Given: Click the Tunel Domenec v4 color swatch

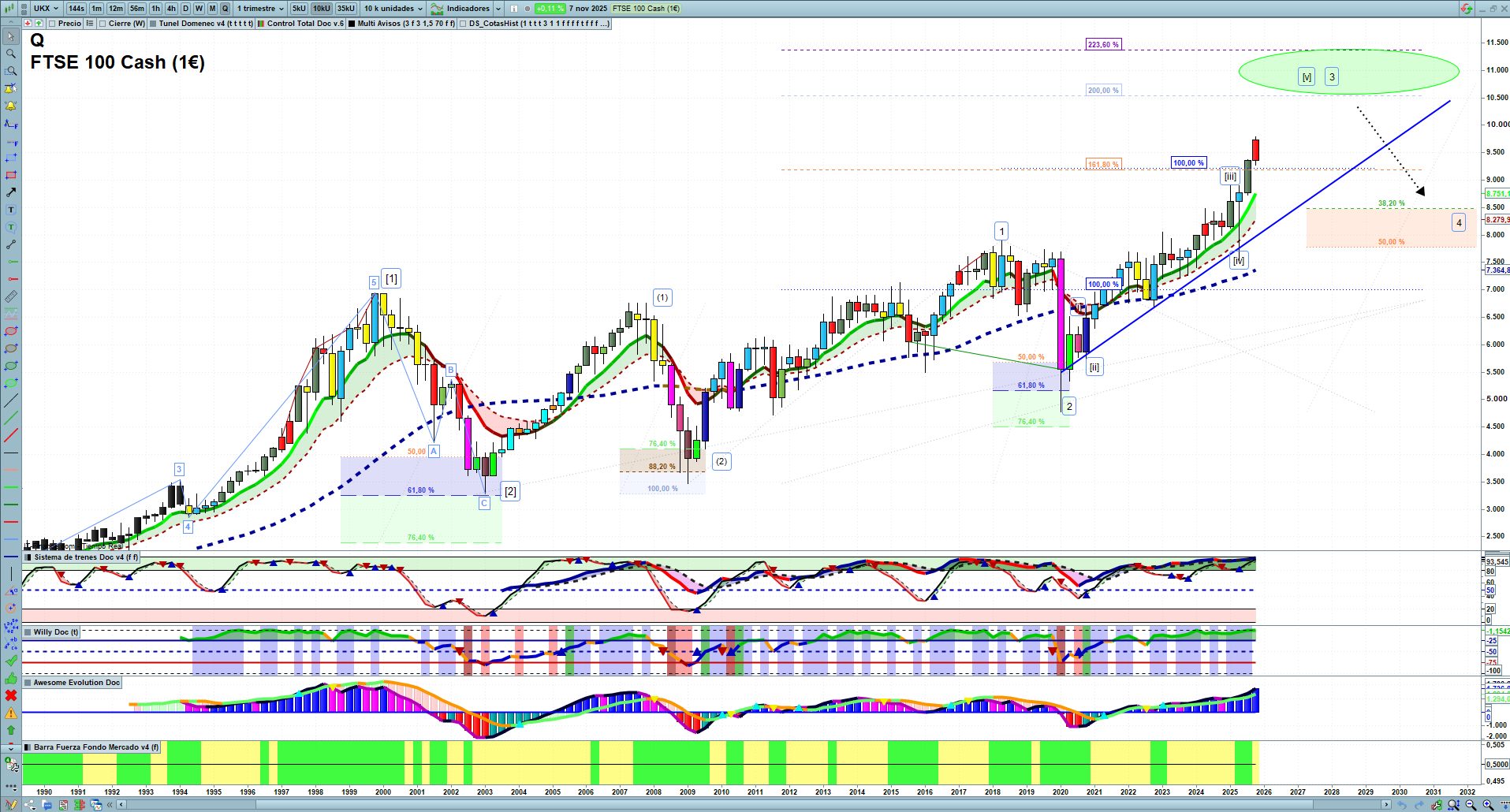Looking at the screenshot, I should [153, 24].
